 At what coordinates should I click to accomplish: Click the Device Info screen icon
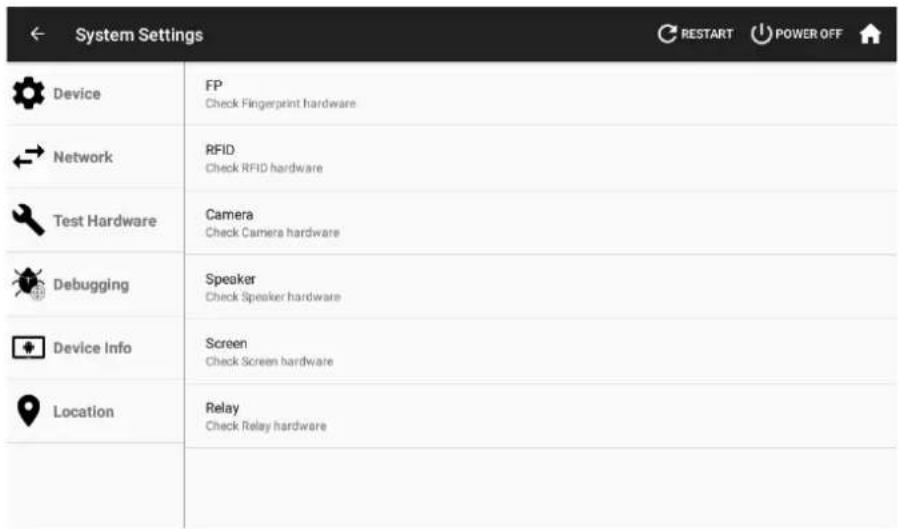coord(28,348)
